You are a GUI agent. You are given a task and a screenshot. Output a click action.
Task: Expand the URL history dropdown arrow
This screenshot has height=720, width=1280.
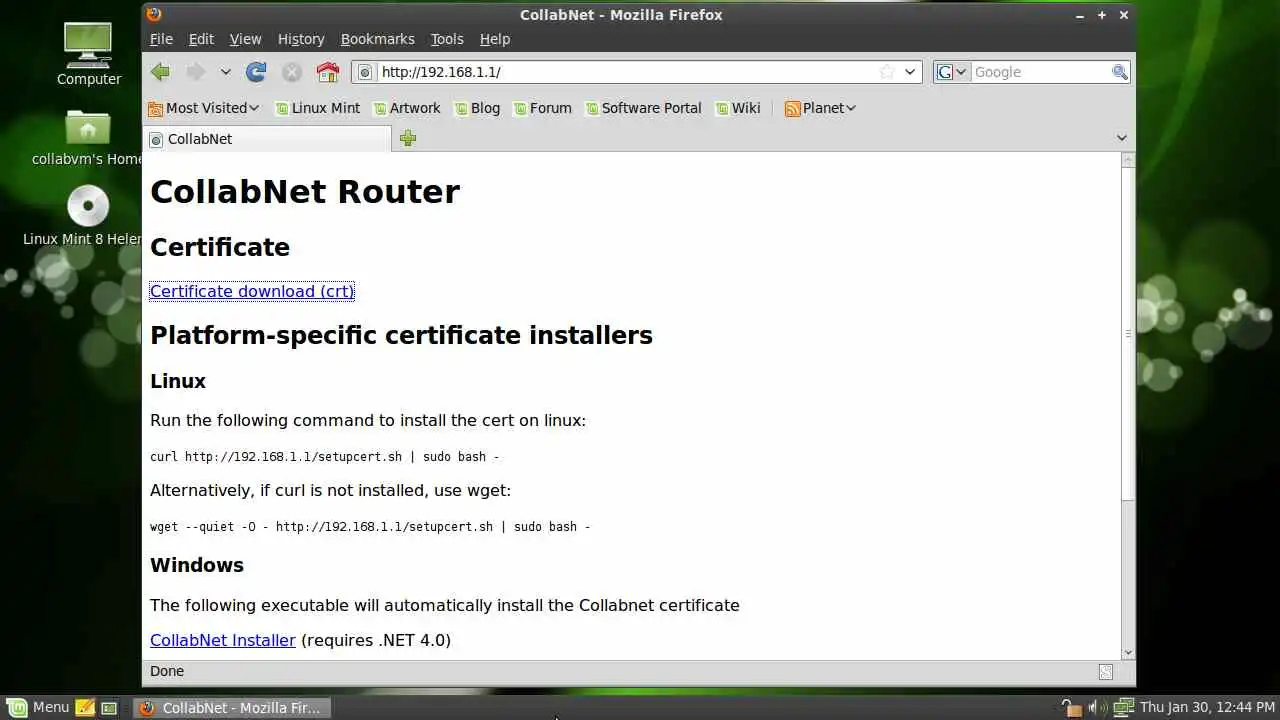click(910, 72)
